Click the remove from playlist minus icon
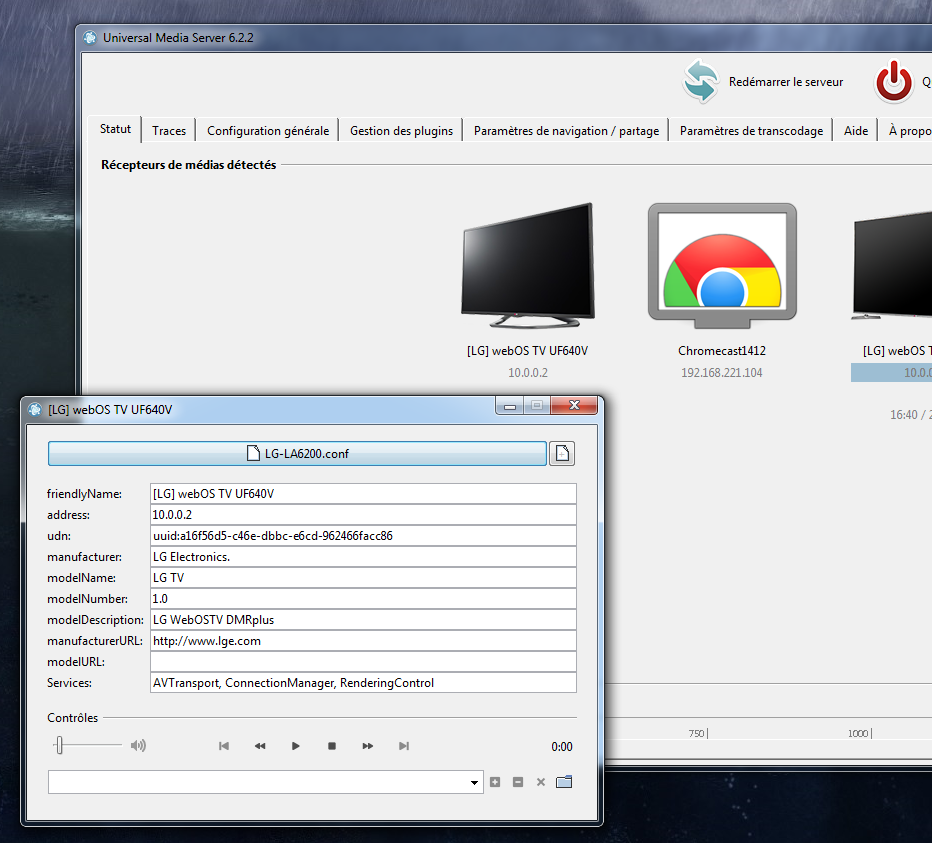This screenshot has width=932, height=843. (518, 782)
